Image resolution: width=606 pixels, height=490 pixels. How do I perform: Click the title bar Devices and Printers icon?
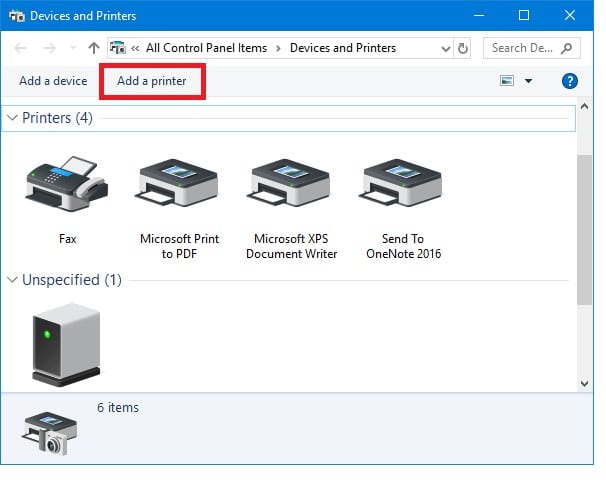tap(17, 16)
